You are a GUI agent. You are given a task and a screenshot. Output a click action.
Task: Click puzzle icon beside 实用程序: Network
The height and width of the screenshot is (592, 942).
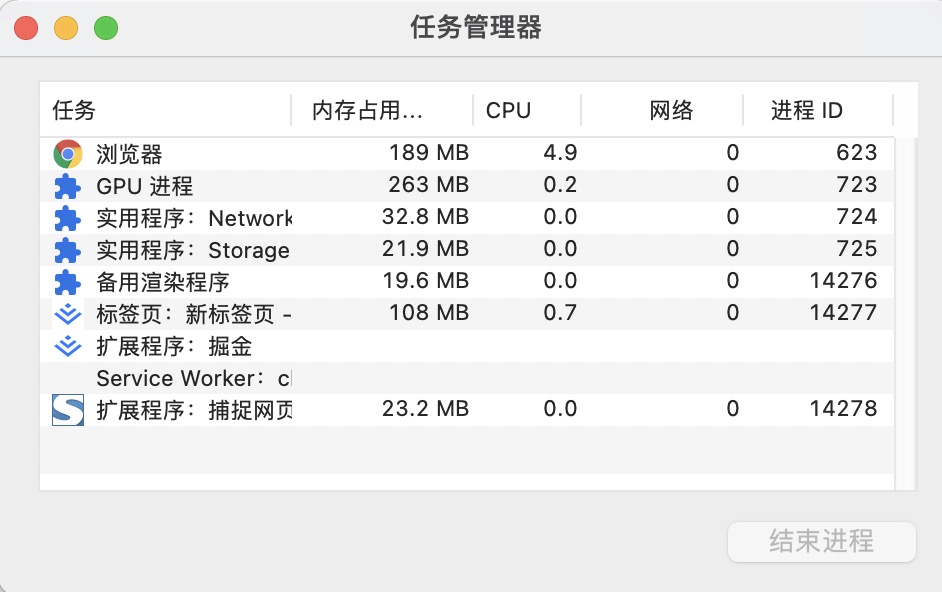68,218
